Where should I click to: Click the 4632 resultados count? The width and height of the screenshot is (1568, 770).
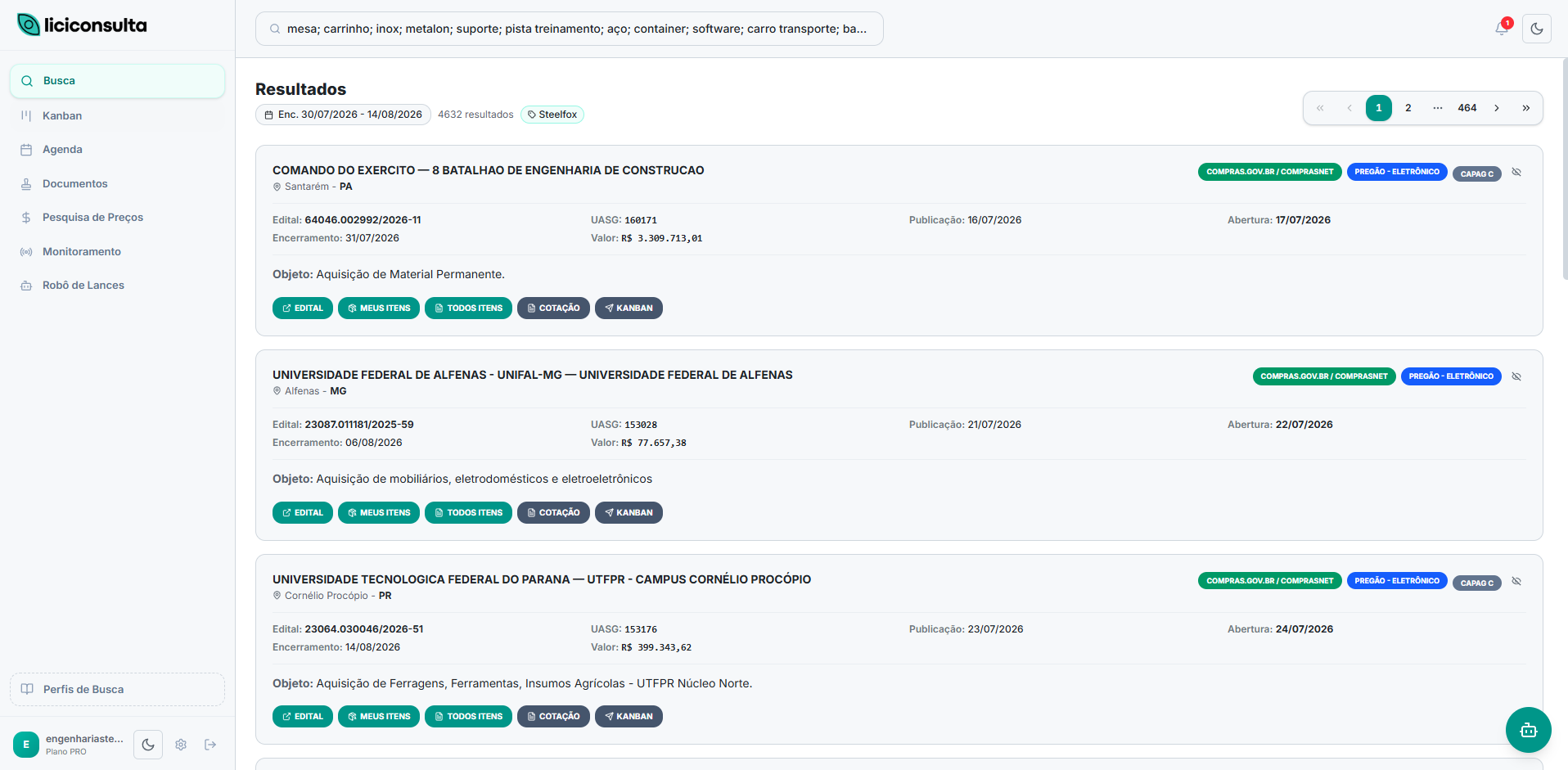475,115
